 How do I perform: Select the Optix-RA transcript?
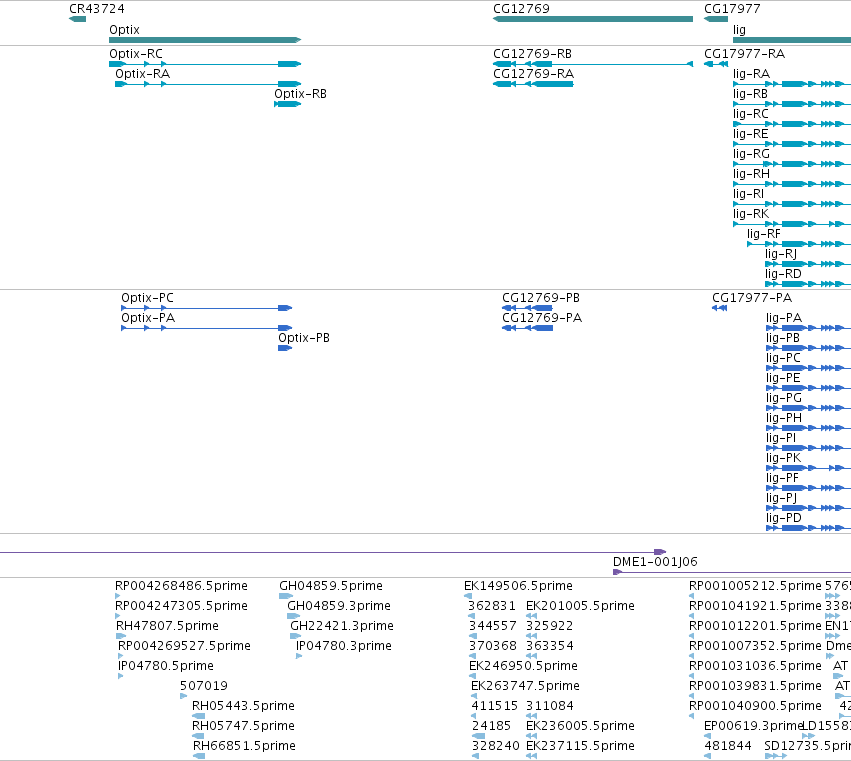click(208, 84)
